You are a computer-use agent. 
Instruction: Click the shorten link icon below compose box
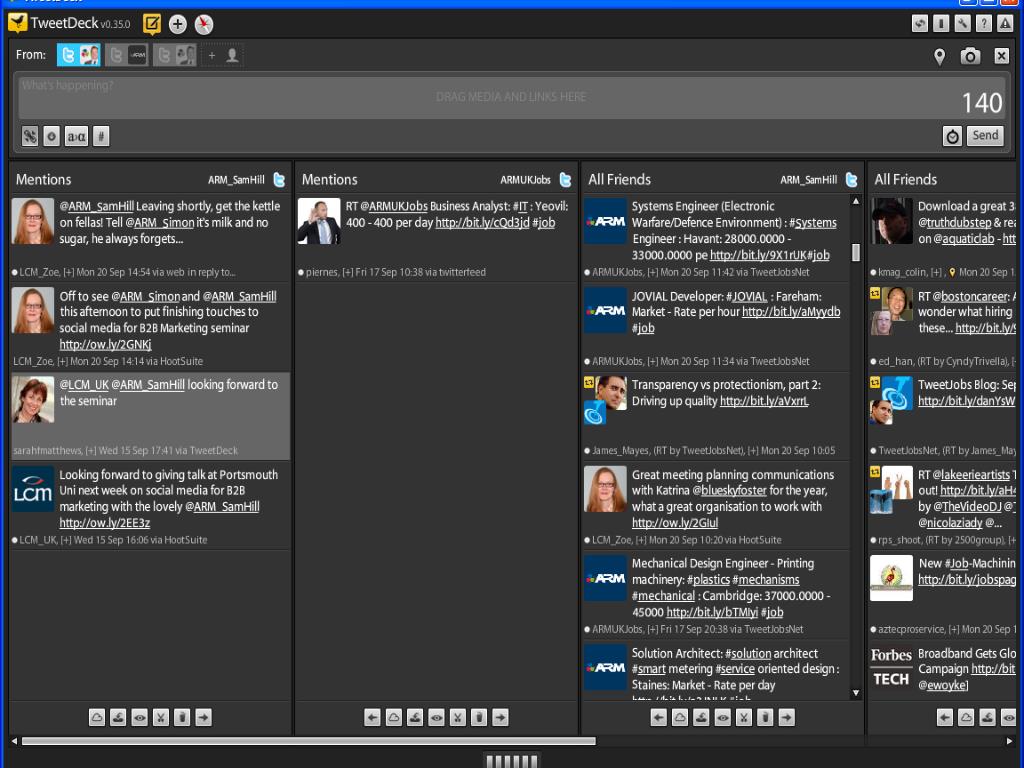30,136
